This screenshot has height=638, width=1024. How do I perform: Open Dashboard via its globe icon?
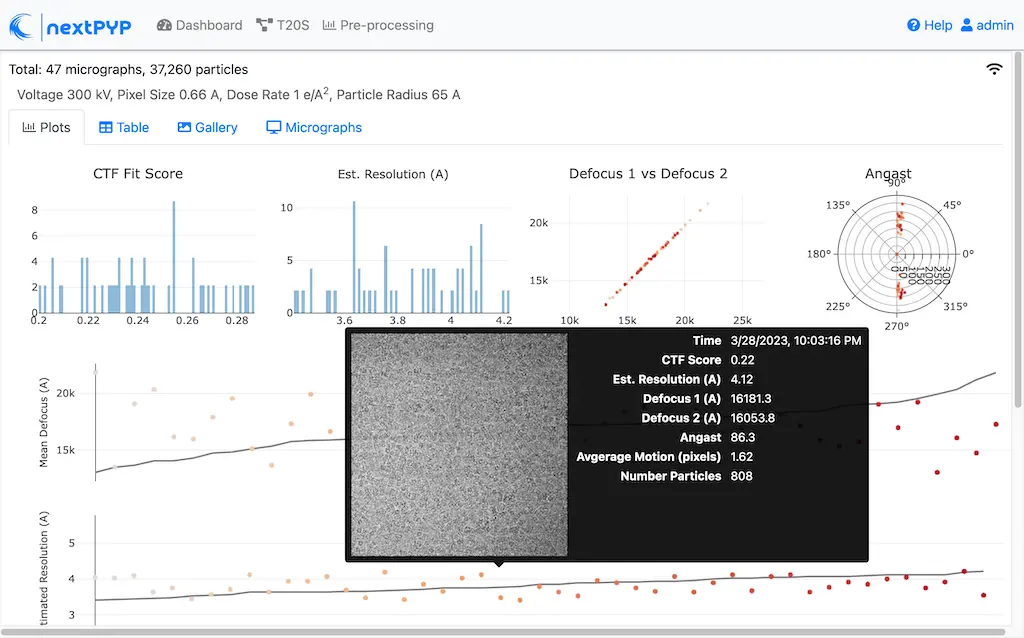coord(163,24)
